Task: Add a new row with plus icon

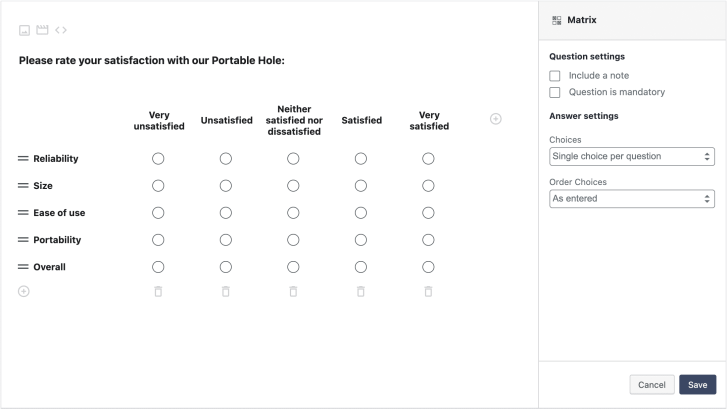Action: click(x=24, y=291)
